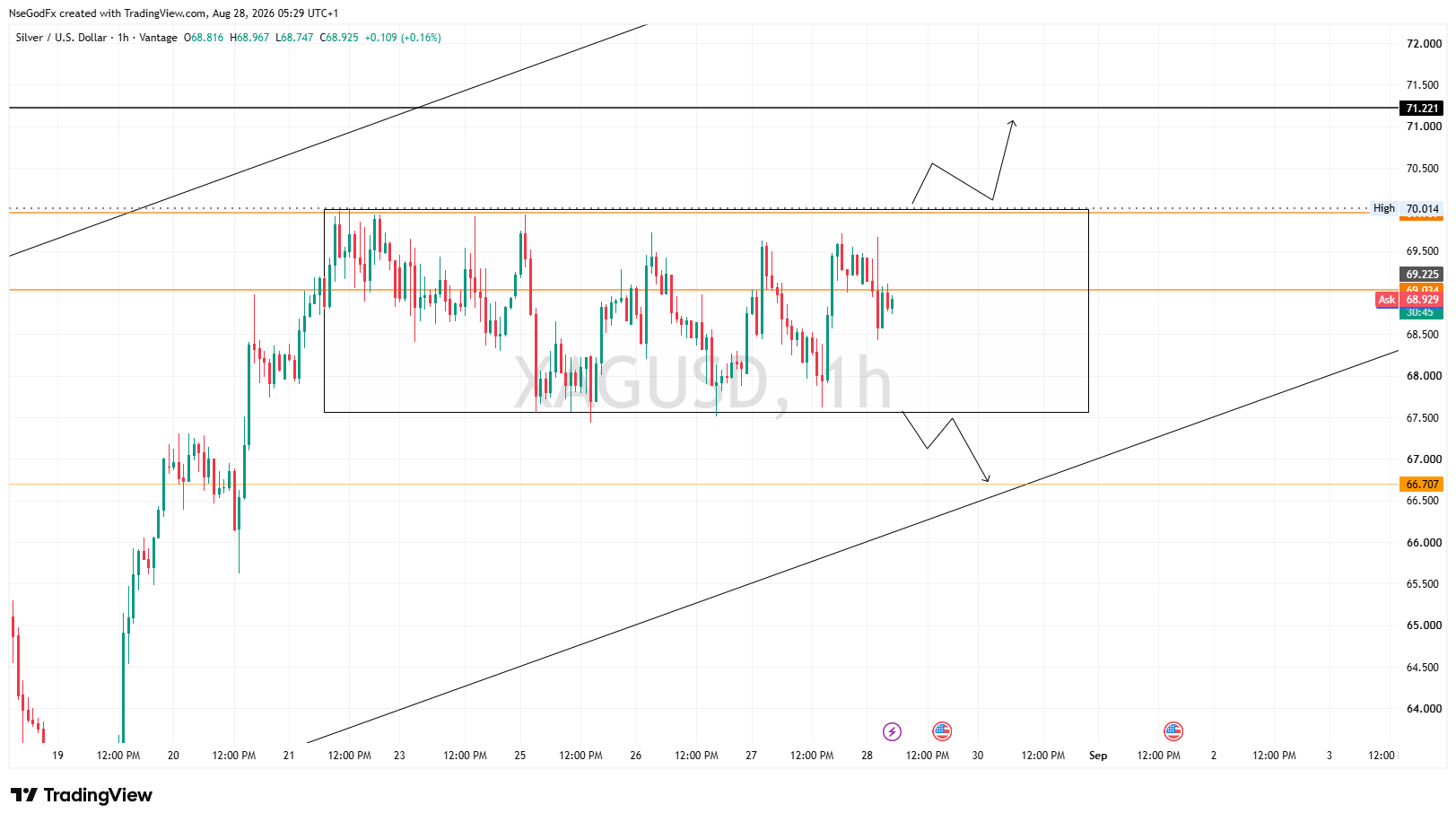Click the 'Ask' tag on the price scale
This screenshot has width=1456, height=822.
coord(1387,300)
